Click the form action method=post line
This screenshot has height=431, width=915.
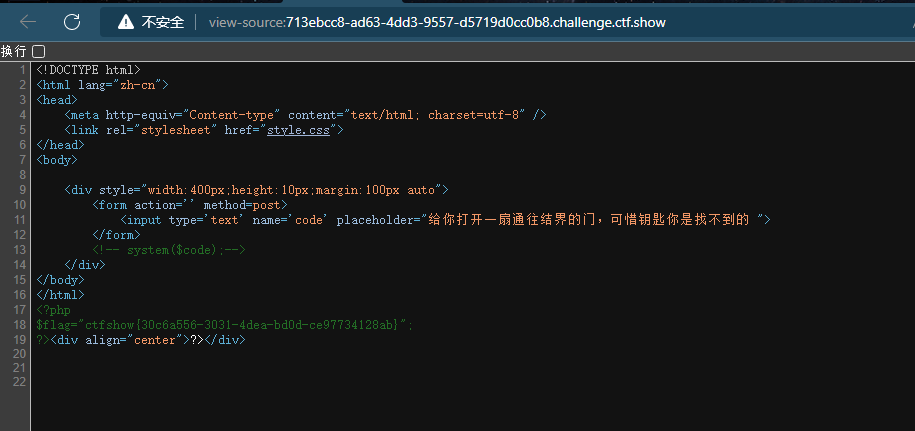click(190, 205)
